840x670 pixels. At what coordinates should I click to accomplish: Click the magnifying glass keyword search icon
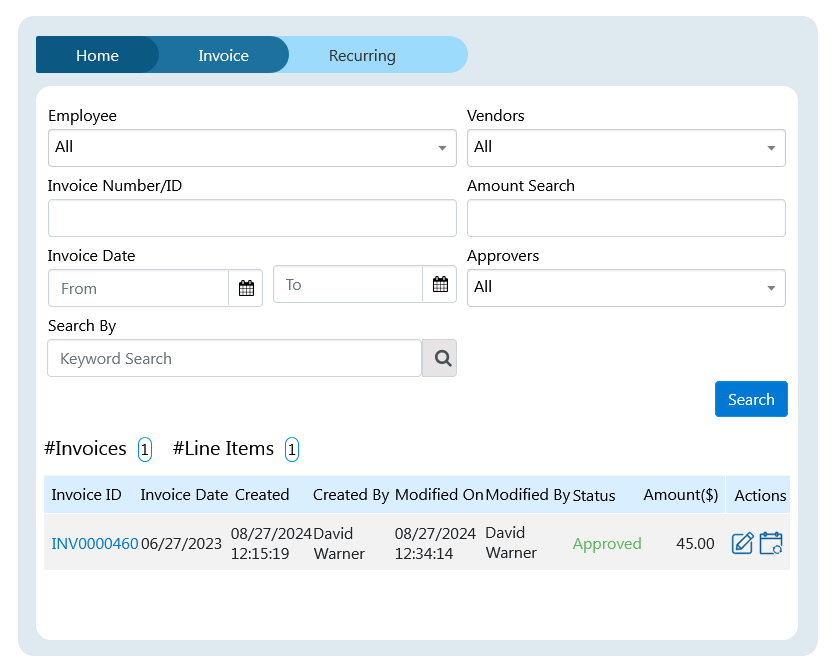click(x=440, y=358)
